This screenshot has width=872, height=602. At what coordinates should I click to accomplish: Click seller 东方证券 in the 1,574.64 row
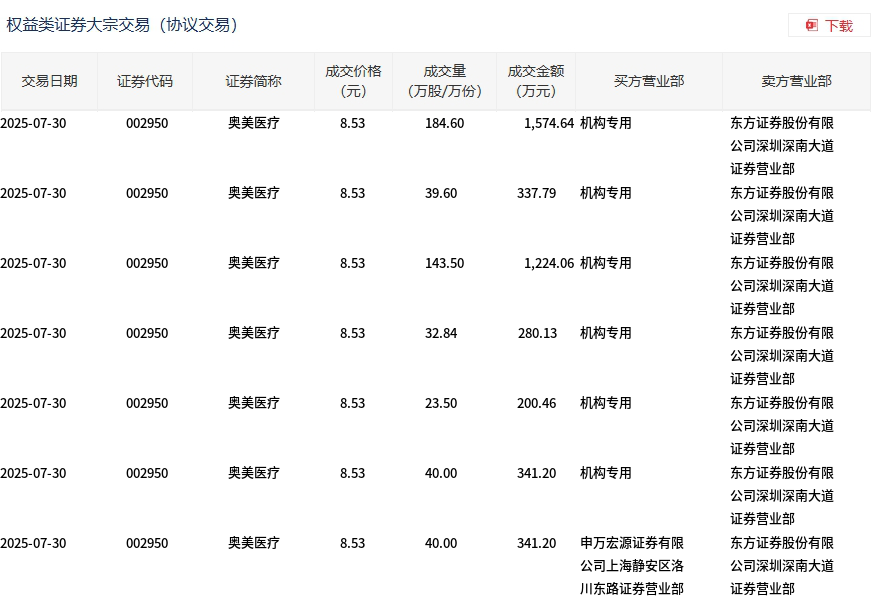[x=782, y=146]
